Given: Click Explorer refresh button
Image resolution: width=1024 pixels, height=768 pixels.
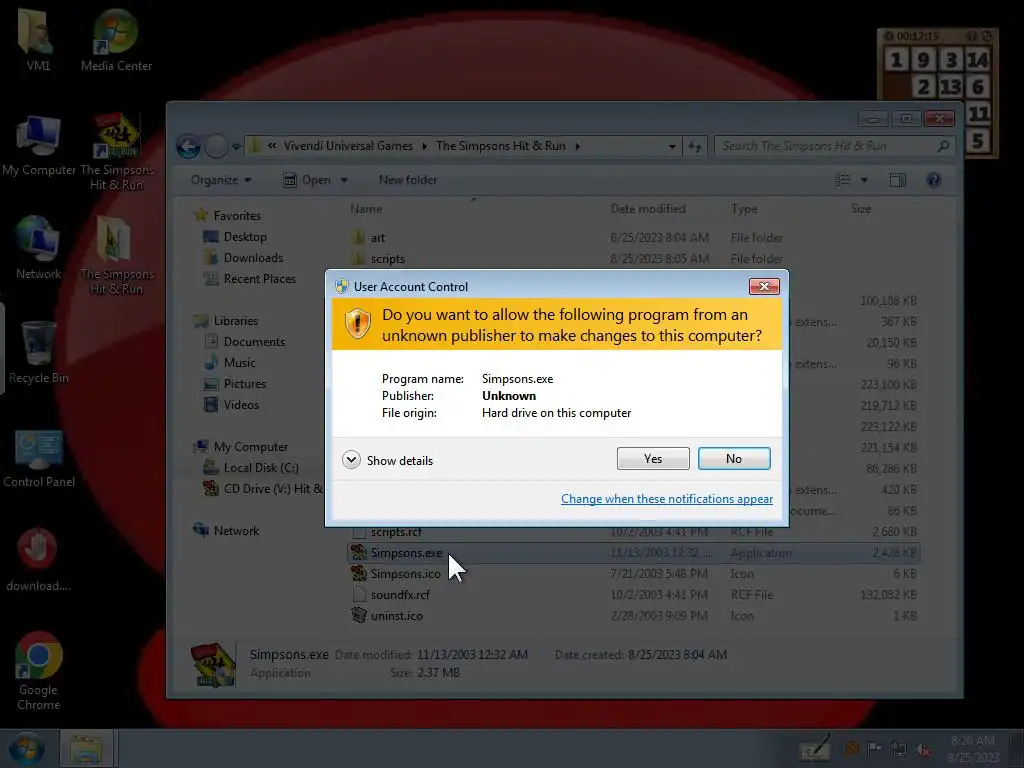Looking at the screenshot, I should pos(695,146).
